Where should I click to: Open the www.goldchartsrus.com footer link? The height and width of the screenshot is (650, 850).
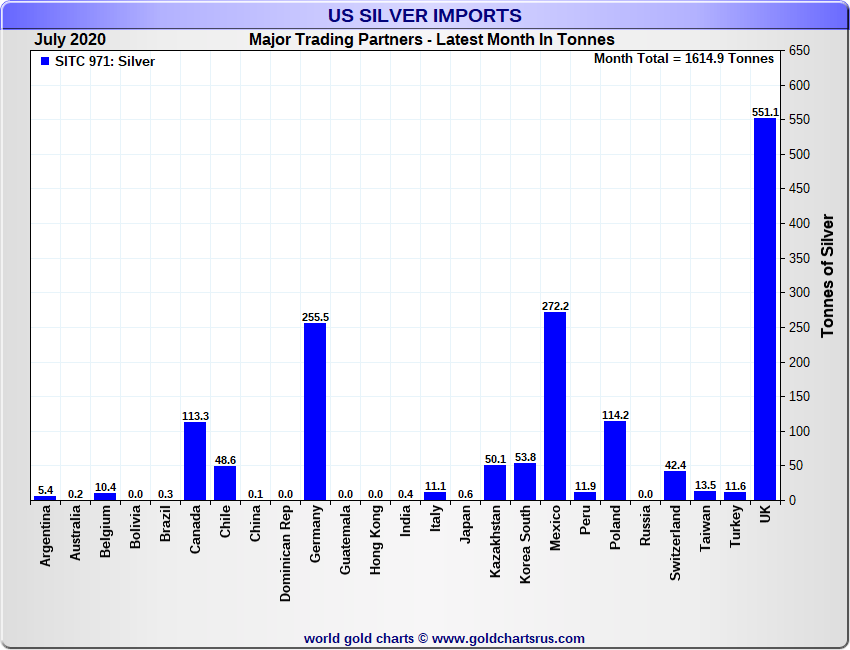(508, 638)
